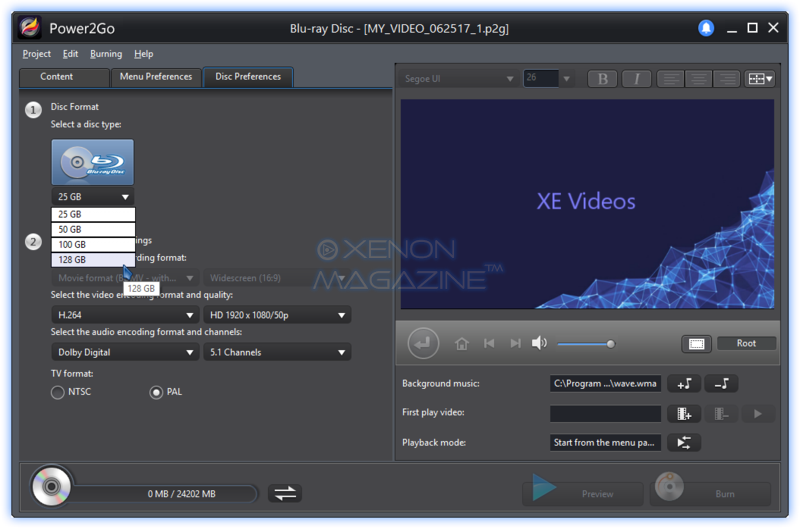Toggle italic text formatting

pyautogui.click(x=636, y=79)
